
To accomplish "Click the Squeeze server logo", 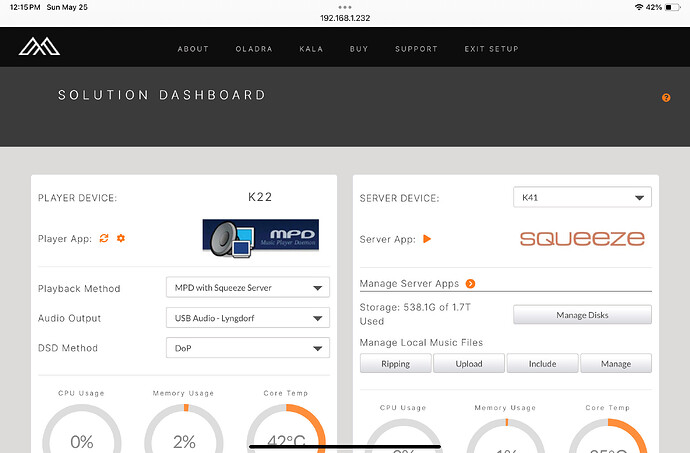I will coord(582,239).
